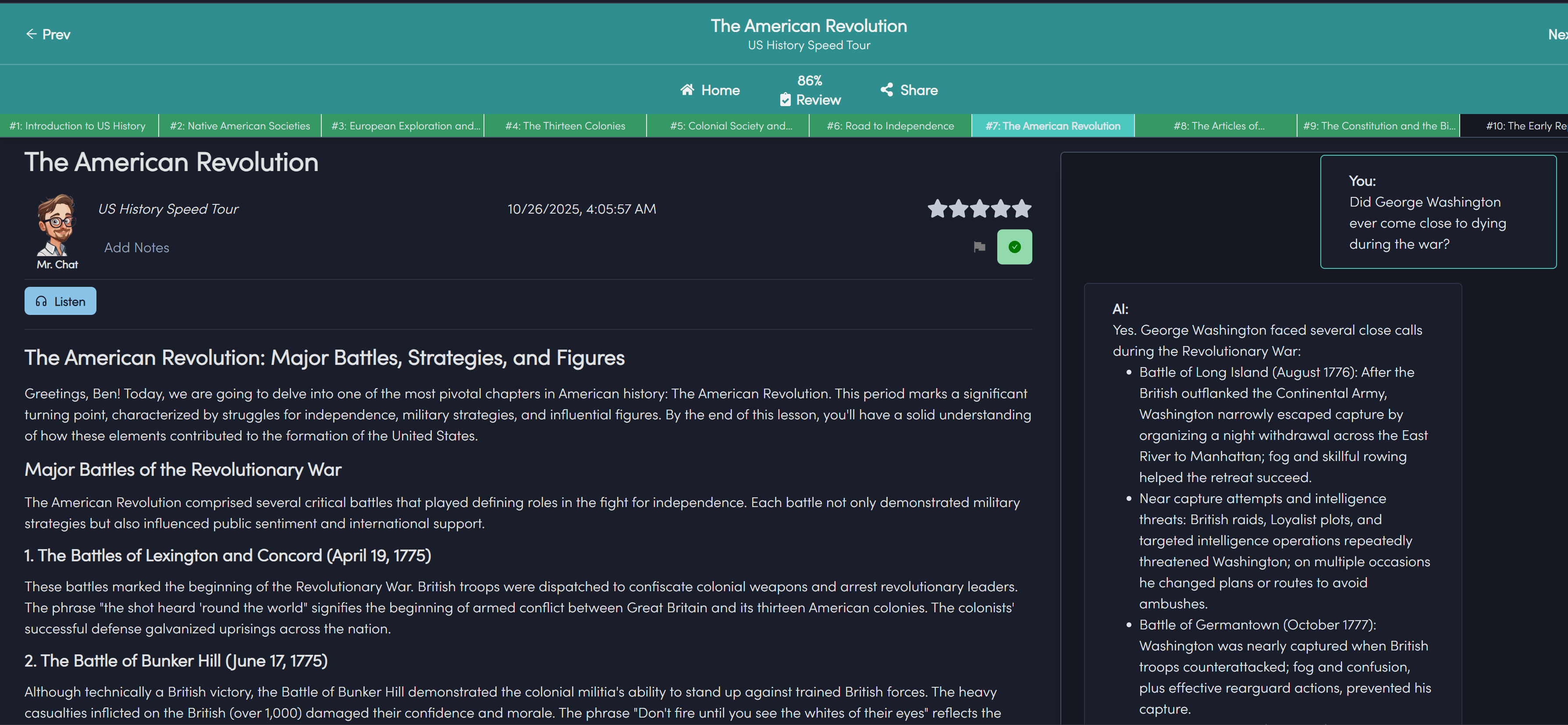Switch to #2 Native American Societies tab
This screenshot has width=1568, height=725.
click(x=240, y=125)
